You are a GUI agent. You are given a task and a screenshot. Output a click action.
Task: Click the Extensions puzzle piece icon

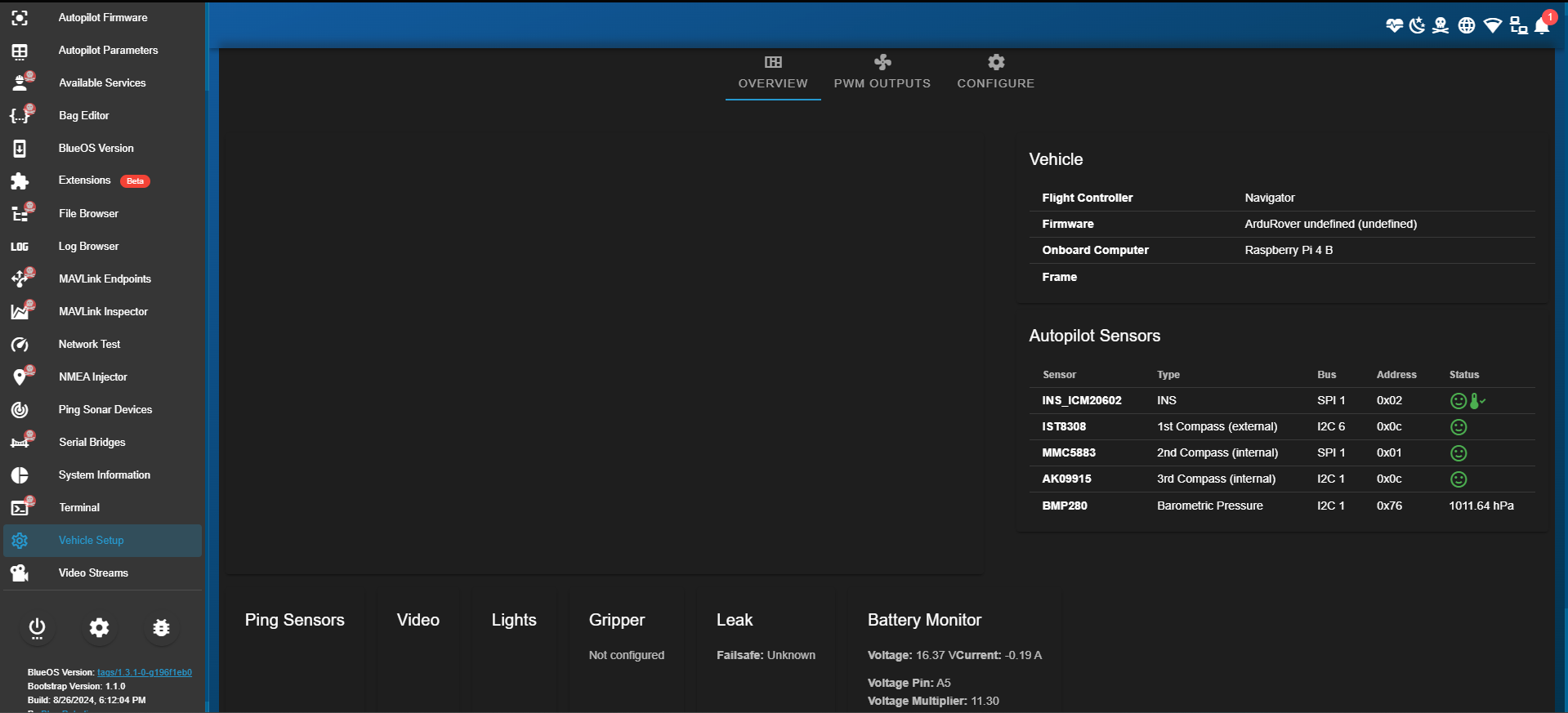click(20, 180)
